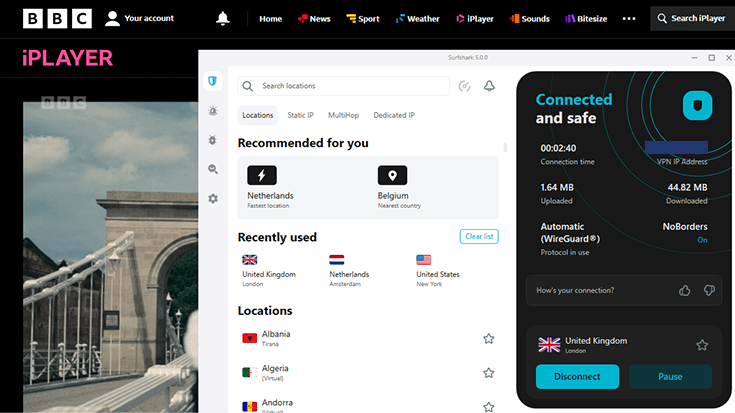Connect to Netherlands fastest location
Image resolution: width=735 pixels, height=413 pixels.
click(x=270, y=187)
